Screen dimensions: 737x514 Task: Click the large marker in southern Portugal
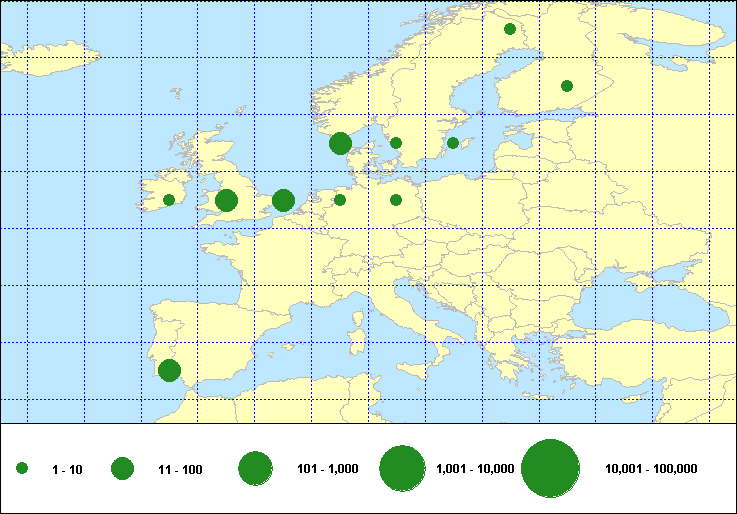coord(169,371)
